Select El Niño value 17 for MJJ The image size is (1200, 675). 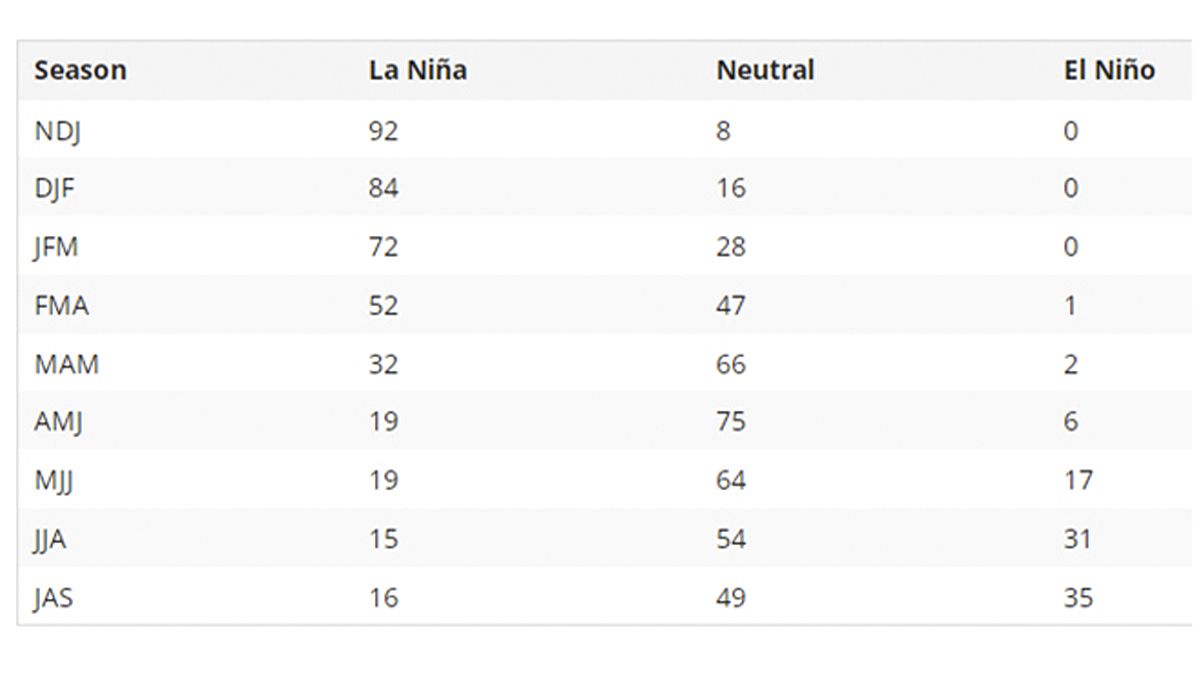pos(1079,481)
